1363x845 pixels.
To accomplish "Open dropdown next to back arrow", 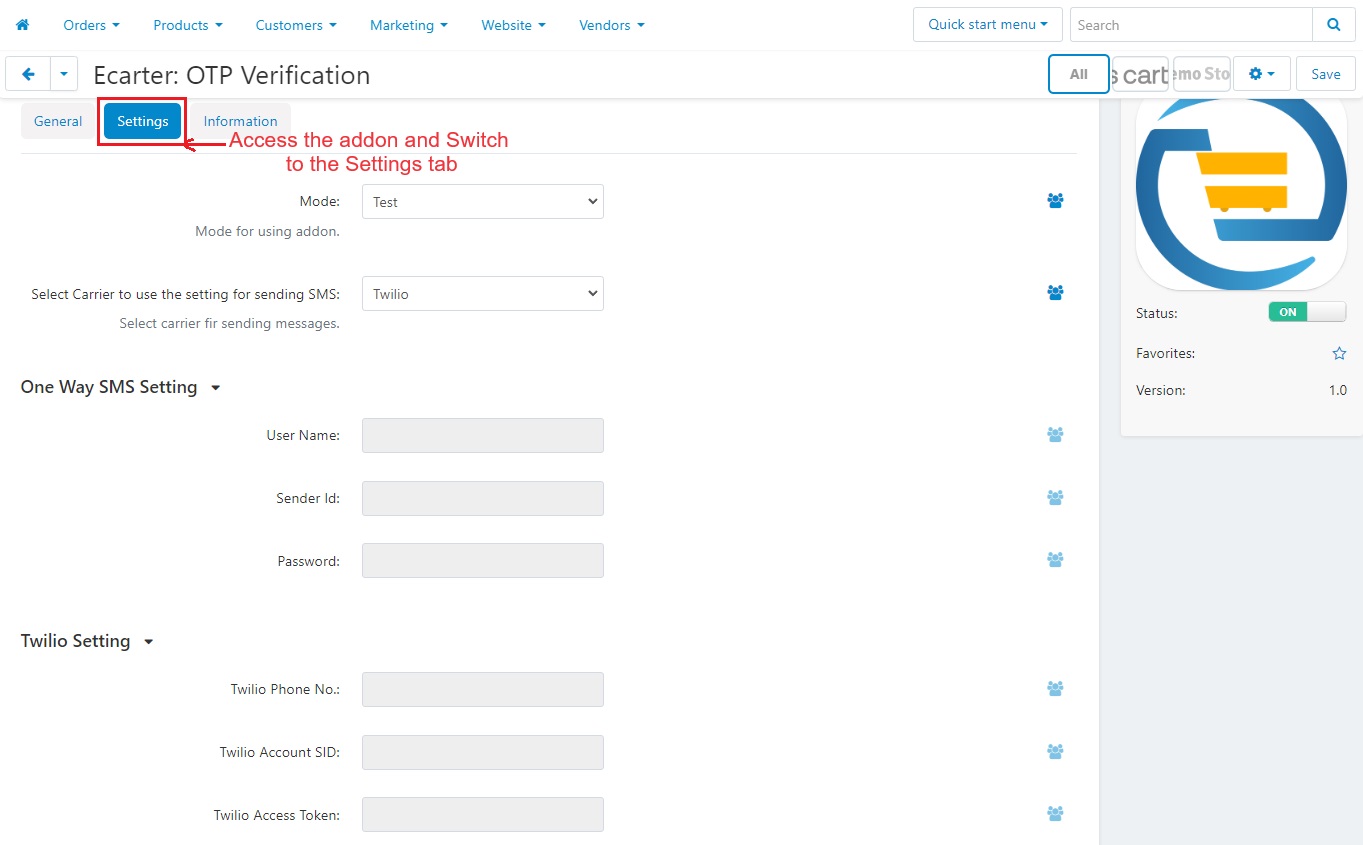I will click(64, 74).
